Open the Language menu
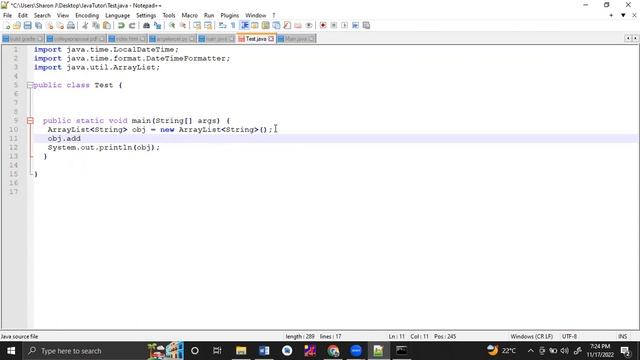Viewport: 640px width, 360px height. tap(118, 16)
